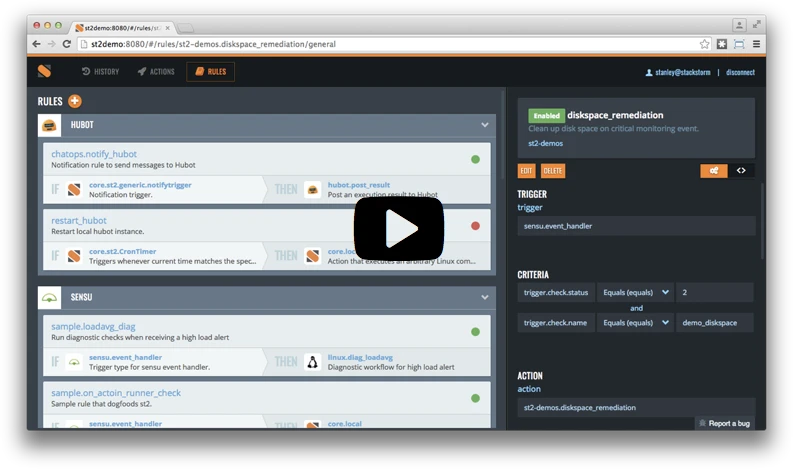Close the st2demo browser tab
The height and width of the screenshot is (469, 793).
pyautogui.click(x=167, y=28)
